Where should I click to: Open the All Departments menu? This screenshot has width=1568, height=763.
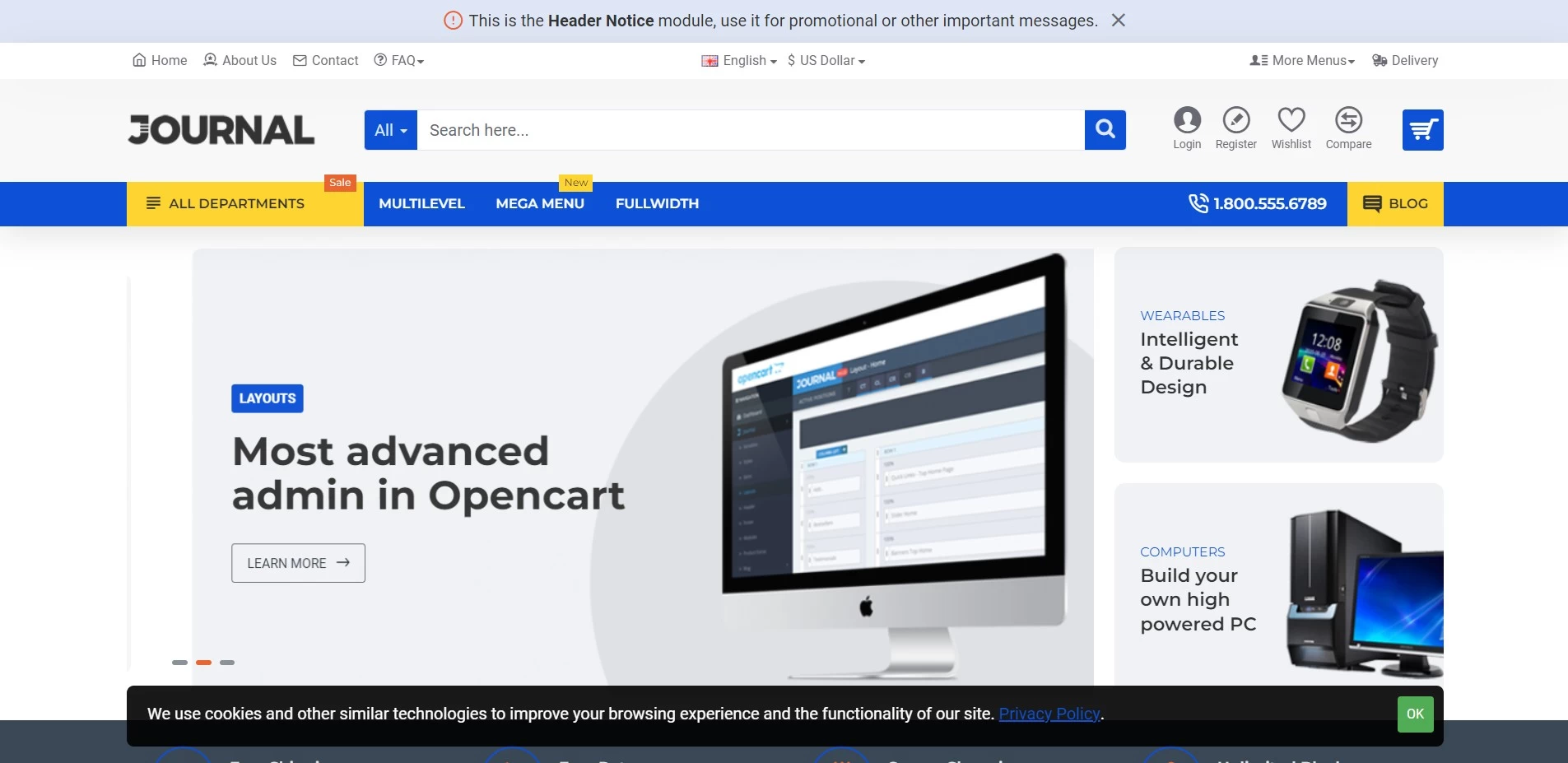tap(245, 203)
